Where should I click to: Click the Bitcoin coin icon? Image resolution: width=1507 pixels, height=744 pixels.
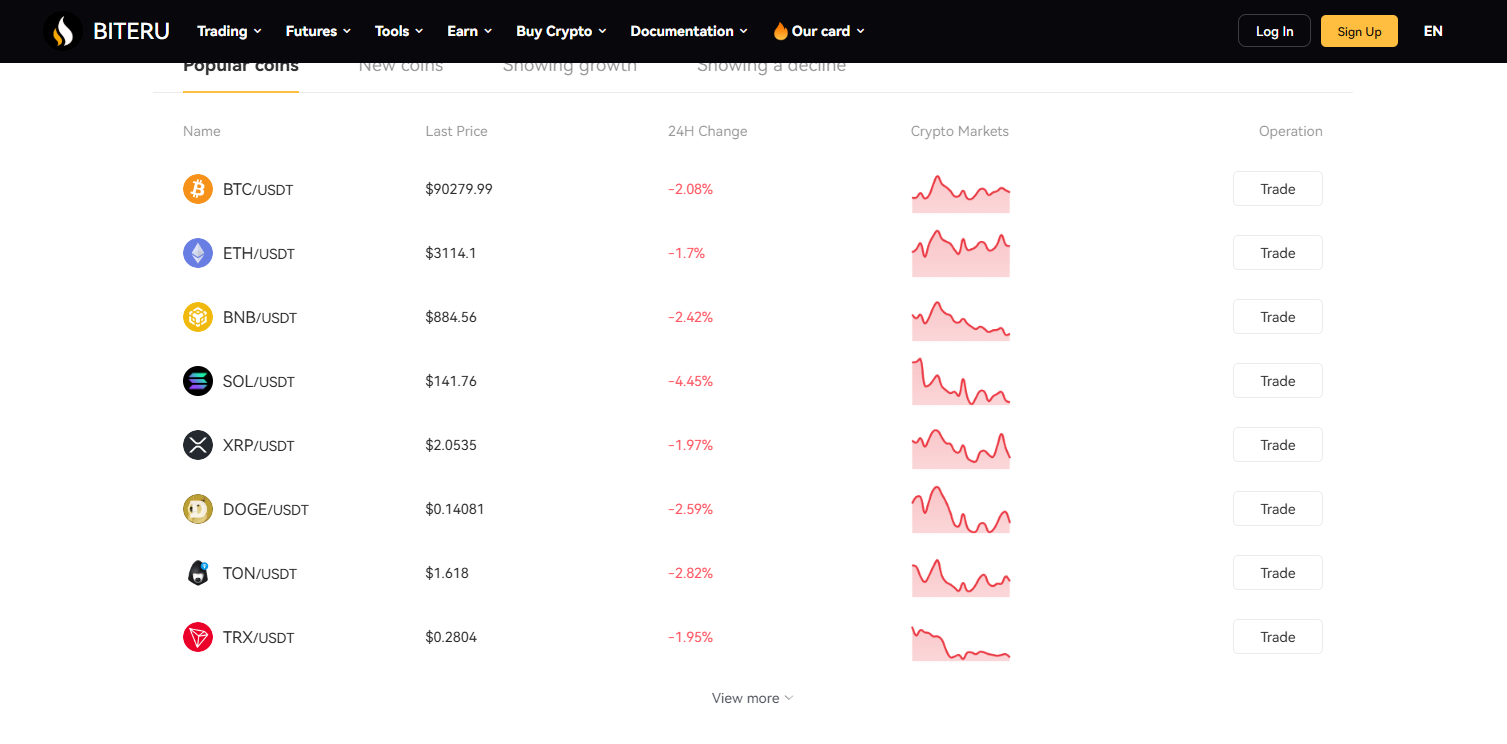[x=198, y=189]
